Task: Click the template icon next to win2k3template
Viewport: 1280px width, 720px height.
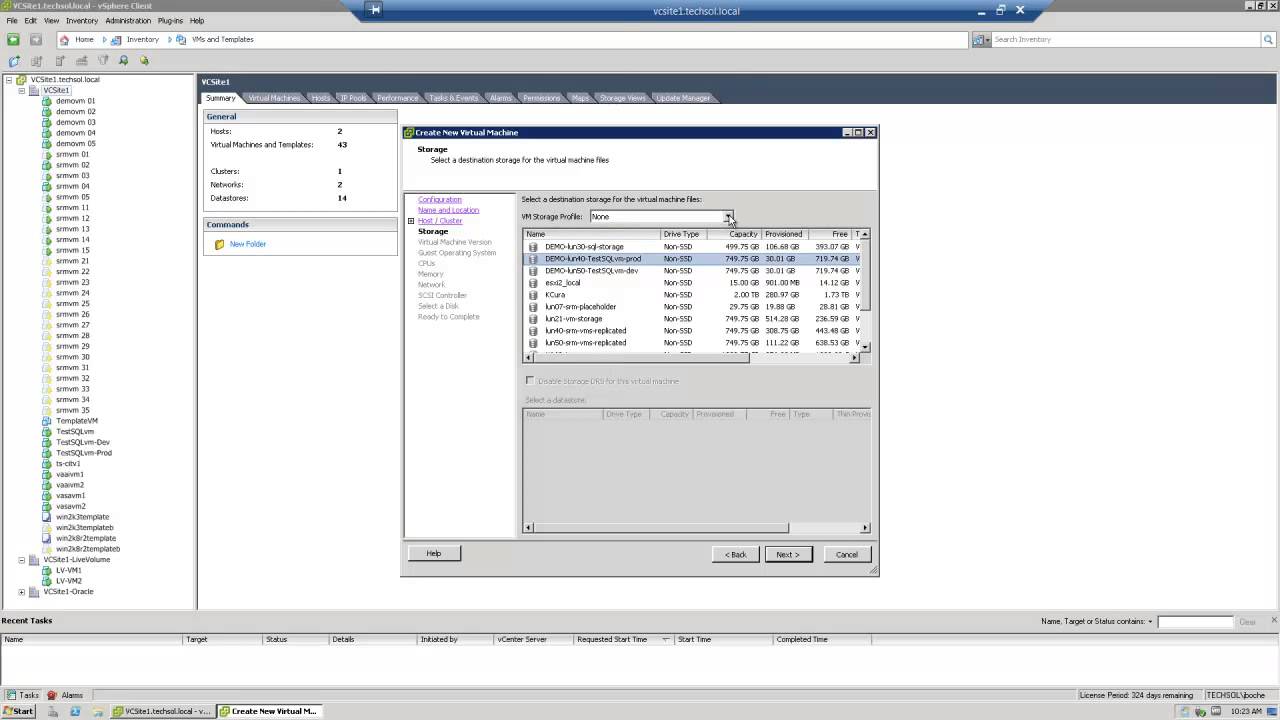Action: (47, 517)
